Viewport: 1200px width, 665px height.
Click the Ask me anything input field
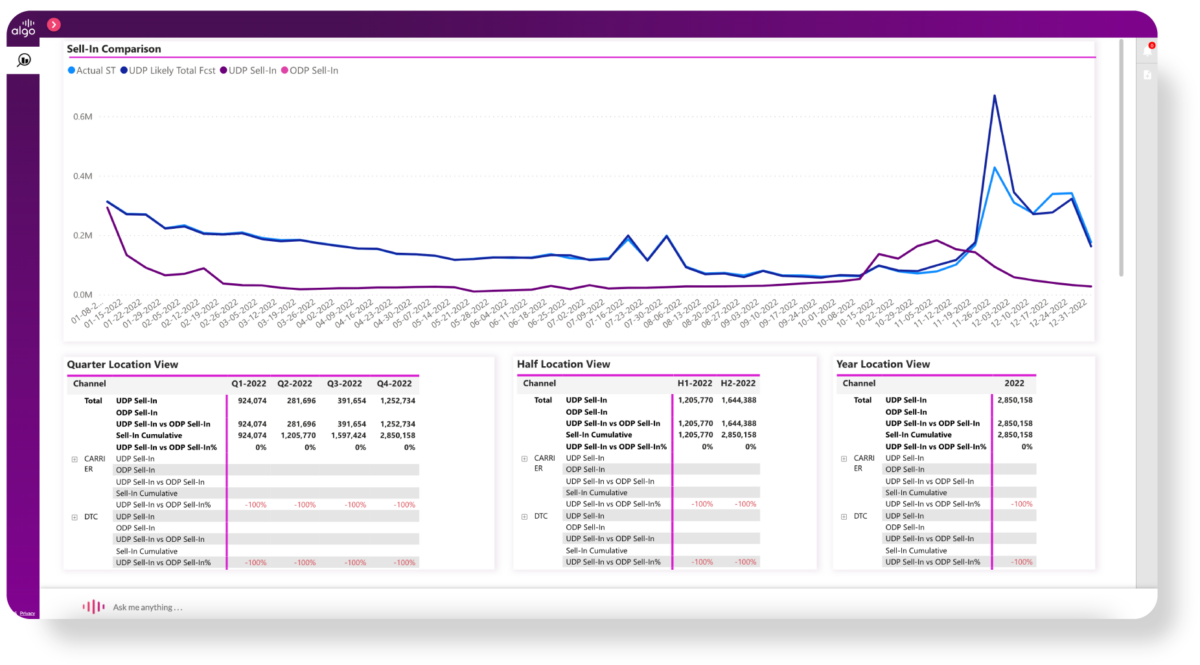(200, 607)
